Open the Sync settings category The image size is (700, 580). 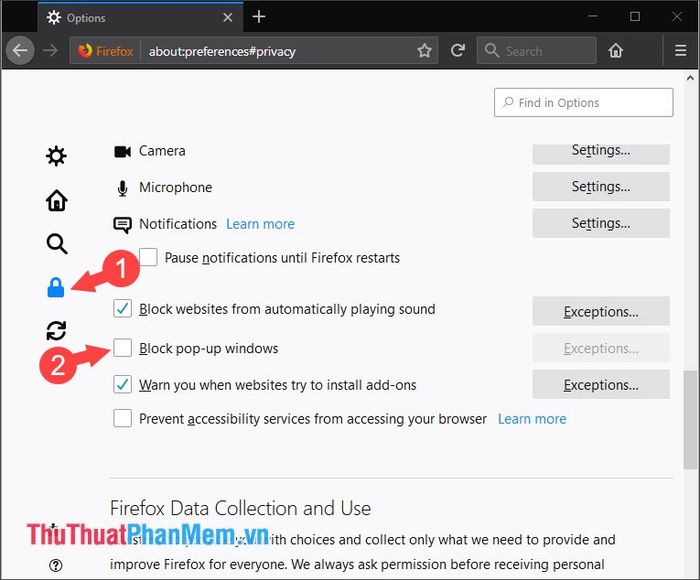click(56, 331)
